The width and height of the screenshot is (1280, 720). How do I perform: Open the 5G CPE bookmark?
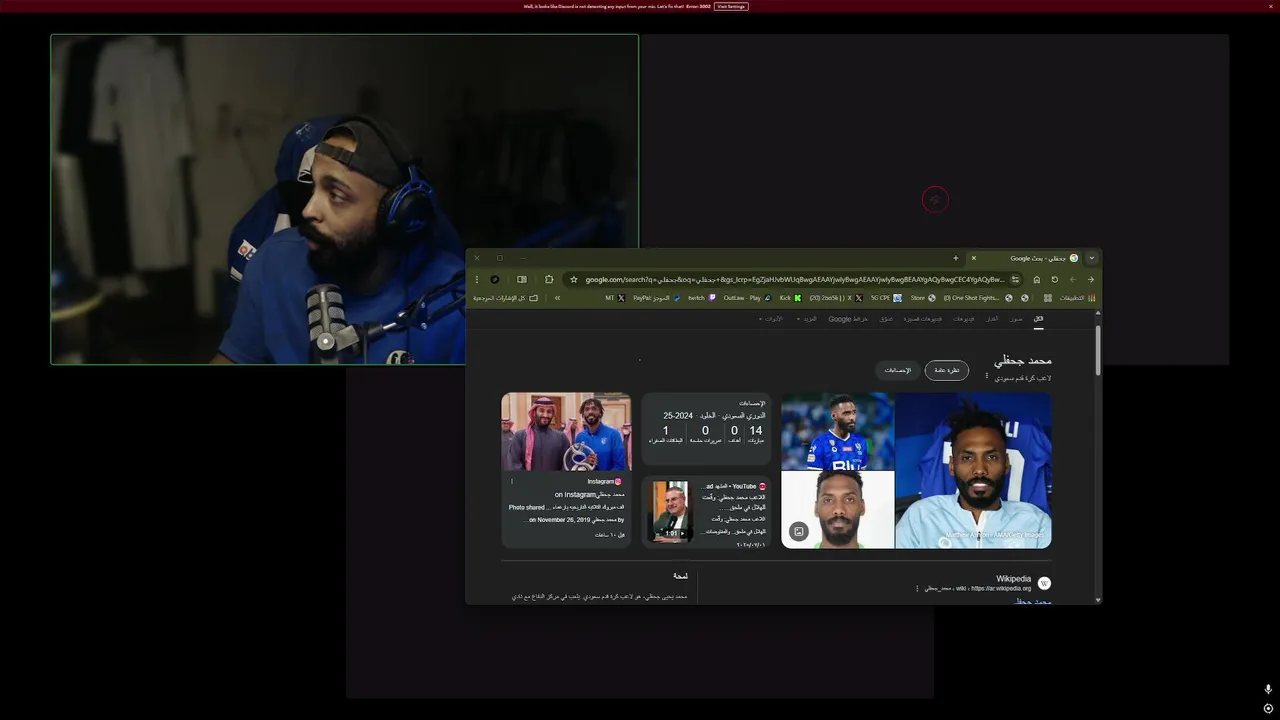pos(886,298)
